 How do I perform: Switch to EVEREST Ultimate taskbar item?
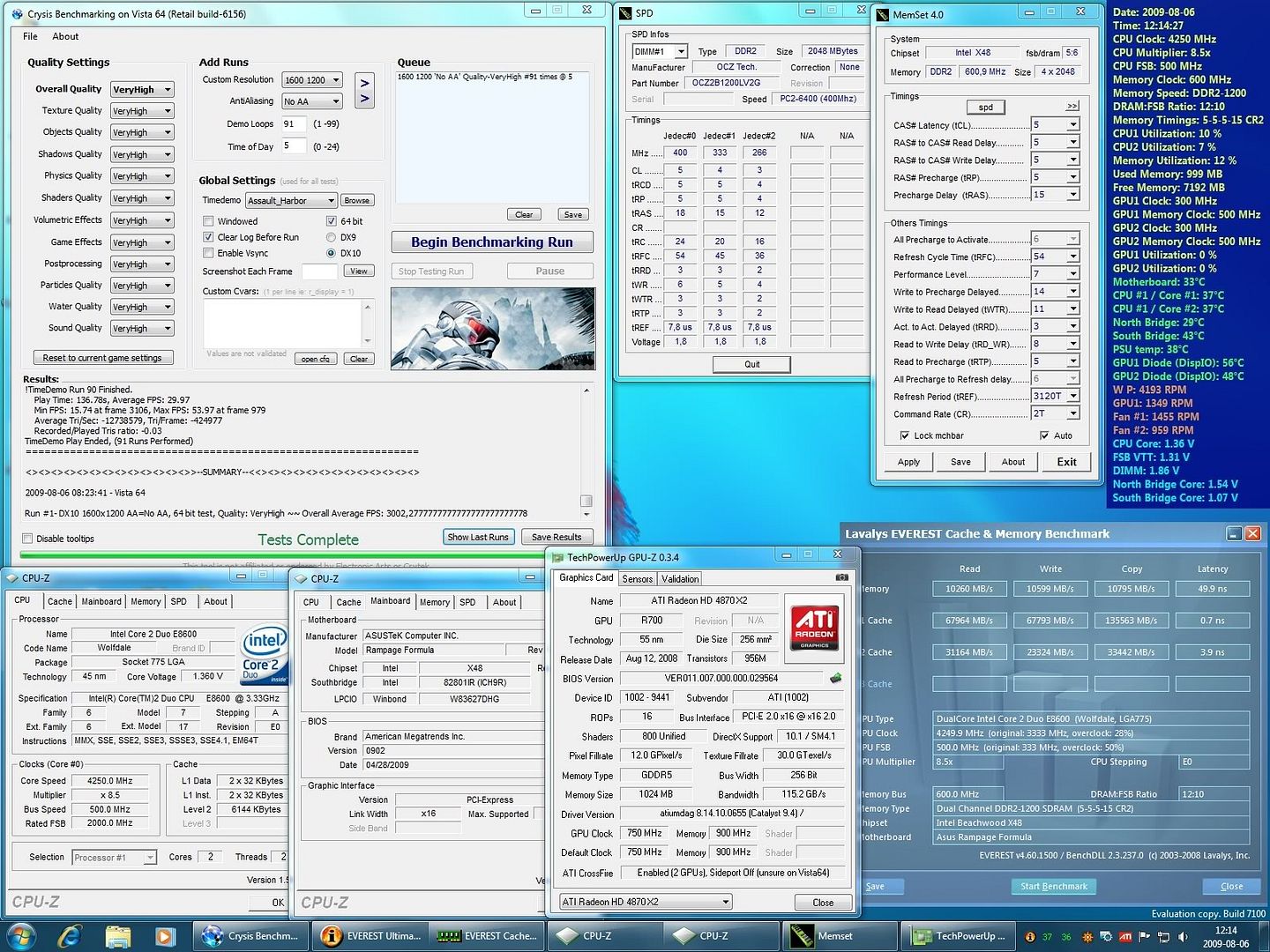372,935
